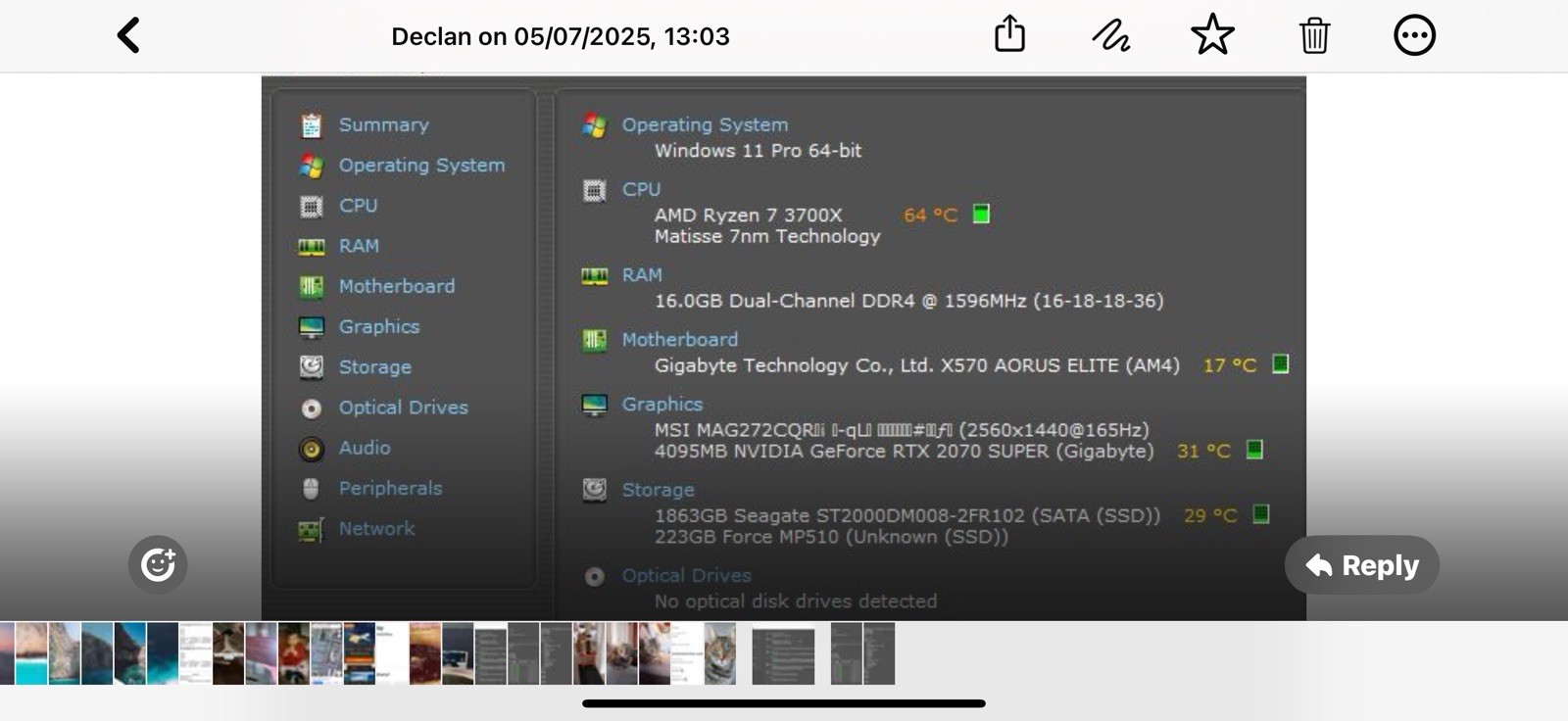Image resolution: width=1568 pixels, height=721 pixels.
Task: Click the text "Matisse 7nm Technology"
Action: 767,236
